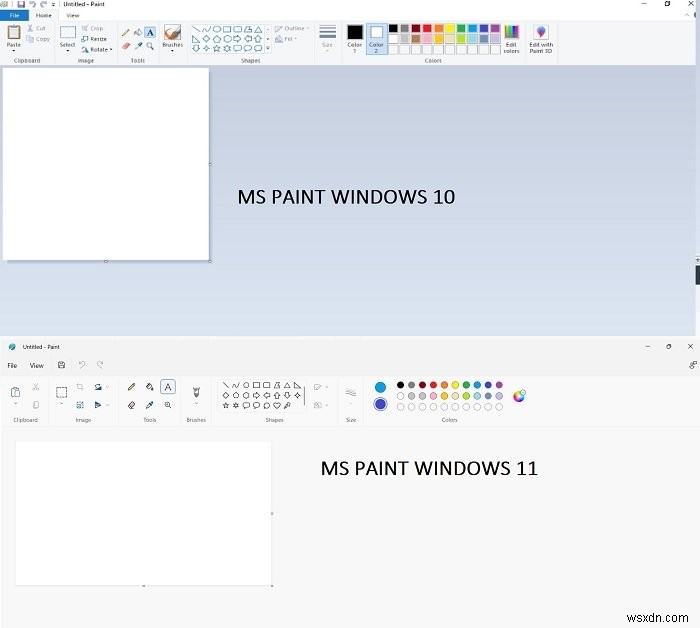Select the Text tool in Windows 10 Paint

click(x=150, y=32)
